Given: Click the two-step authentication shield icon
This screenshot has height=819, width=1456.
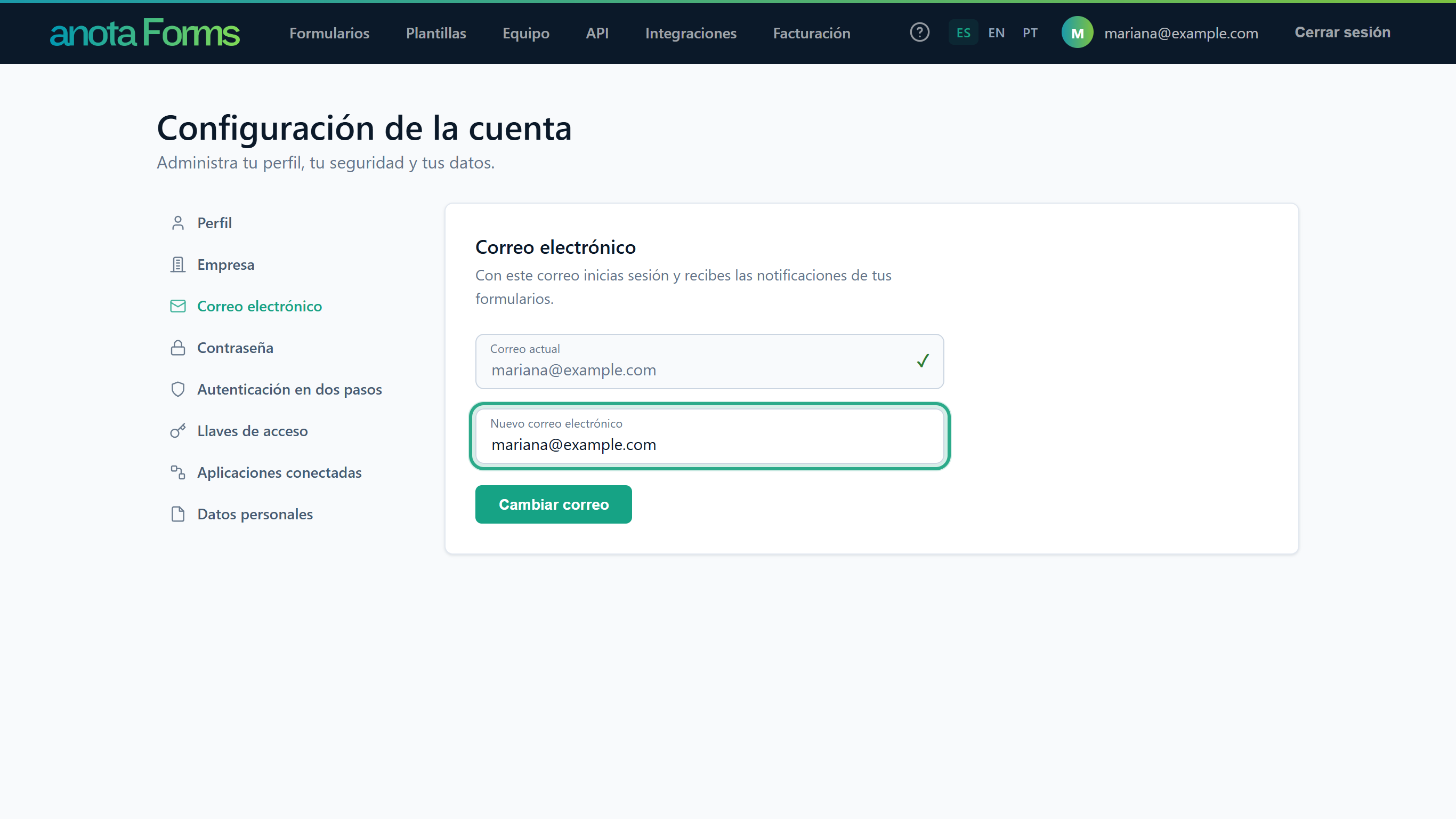Looking at the screenshot, I should [178, 389].
